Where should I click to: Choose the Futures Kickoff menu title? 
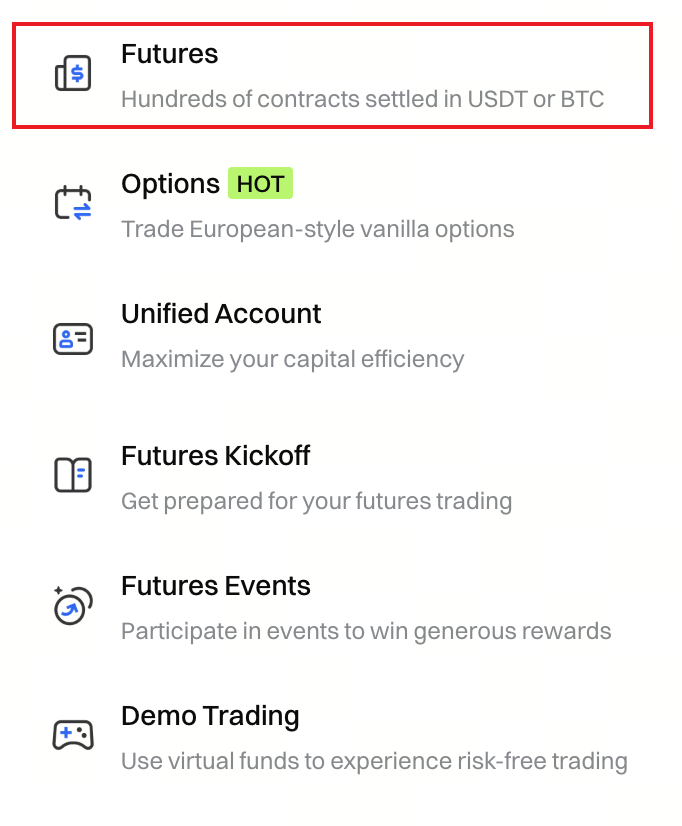click(x=215, y=456)
